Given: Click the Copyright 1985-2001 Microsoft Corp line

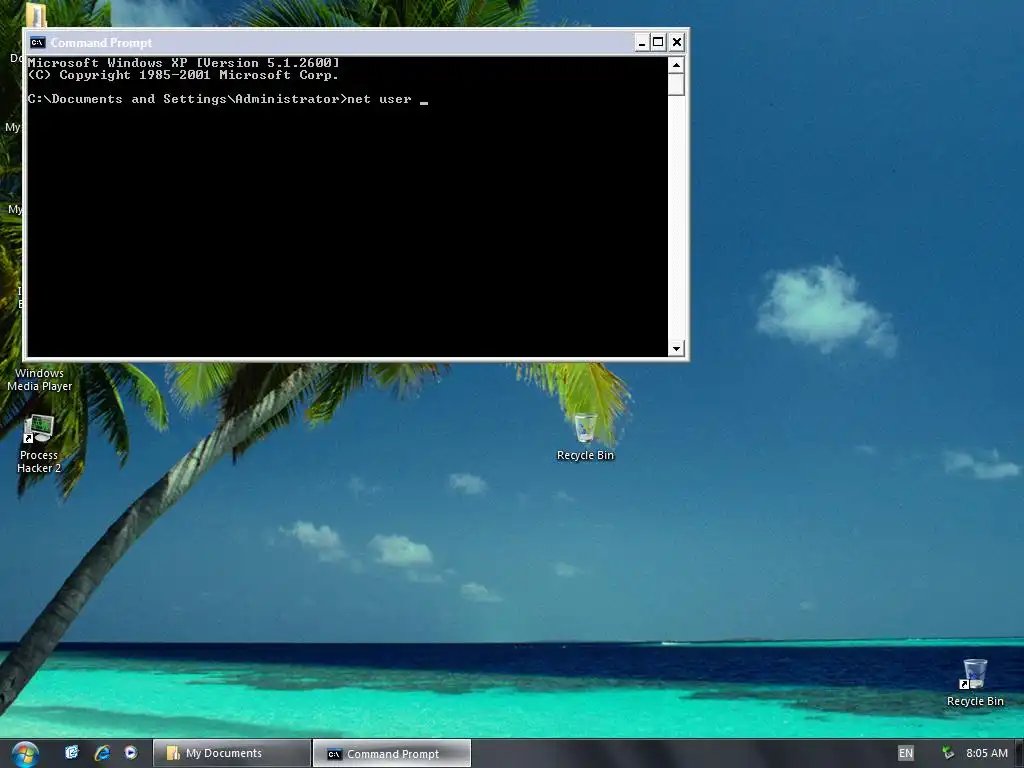Looking at the screenshot, I should pyautogui.click(x=184, y=75).
